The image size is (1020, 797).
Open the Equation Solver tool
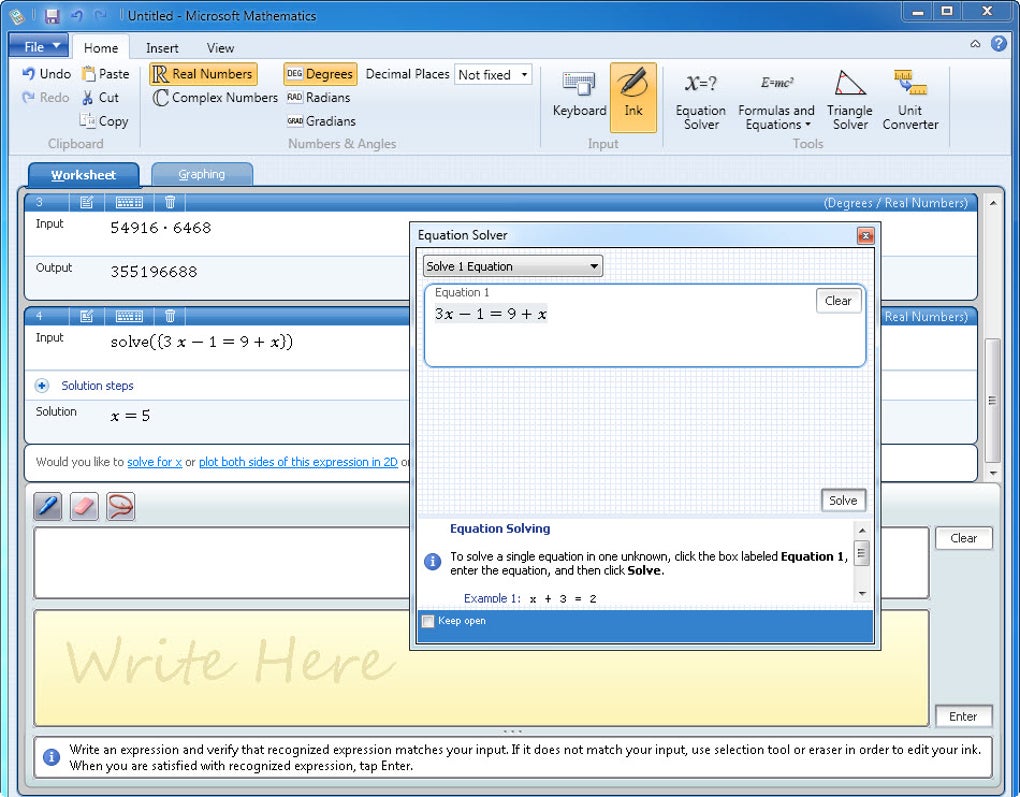(701, 99)
